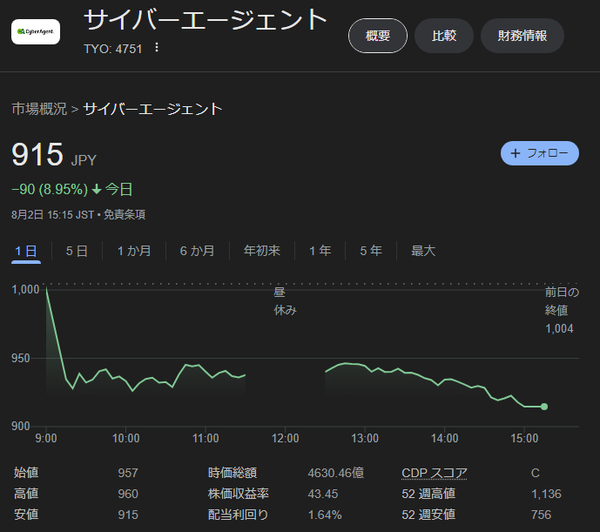Click the TYO: 4751 ticker text
The height and width of the screenshot is (532, 600).
pos(113,49)
